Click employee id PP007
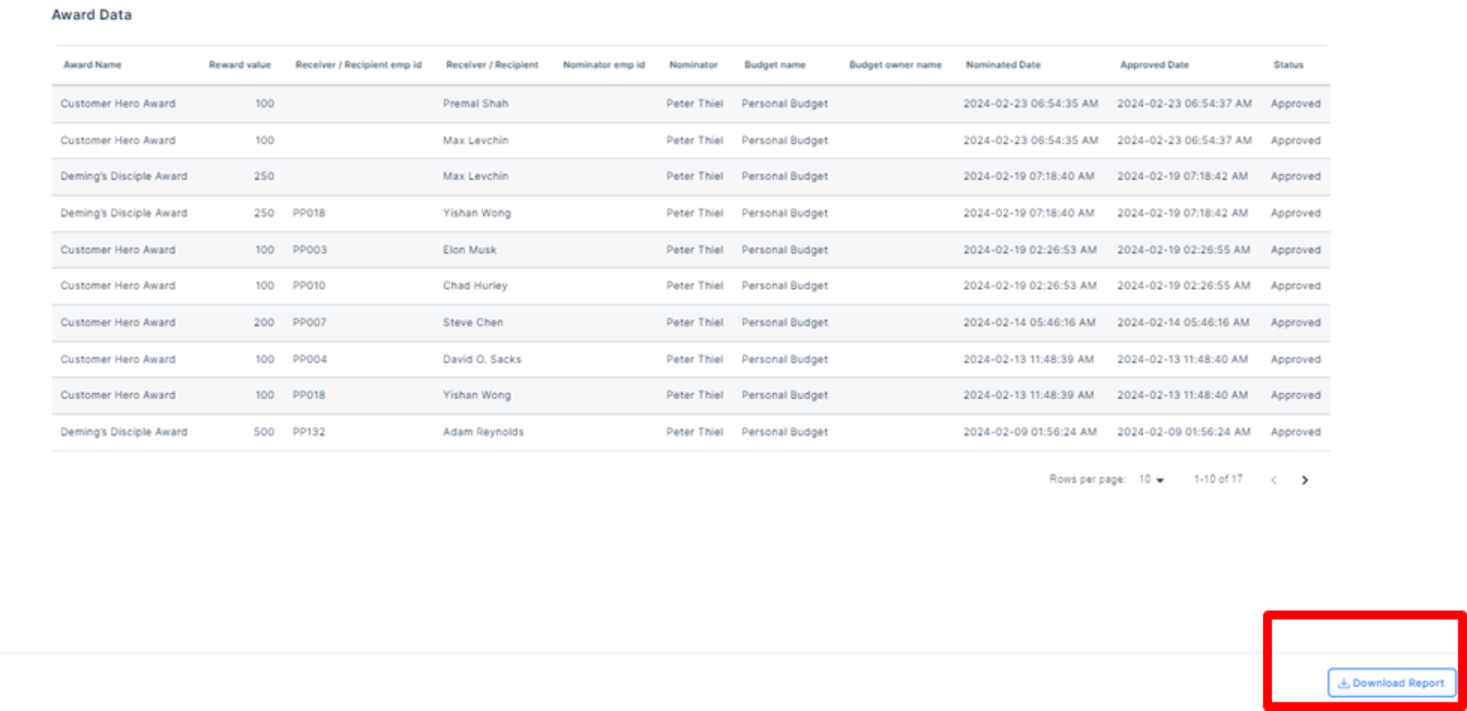The height and width of the screenshot is (711, 1467). pos(309,323)
